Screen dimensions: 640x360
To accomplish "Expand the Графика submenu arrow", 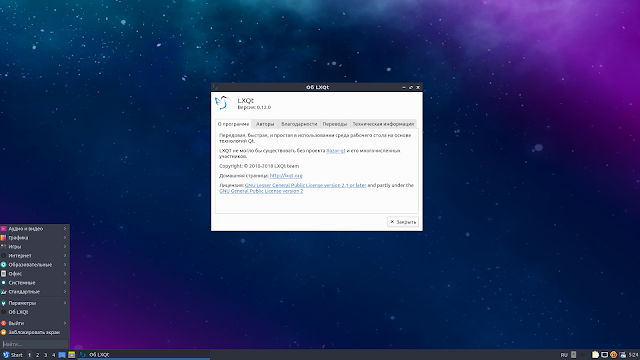I will pyautogui.click(x=65, y=238).
